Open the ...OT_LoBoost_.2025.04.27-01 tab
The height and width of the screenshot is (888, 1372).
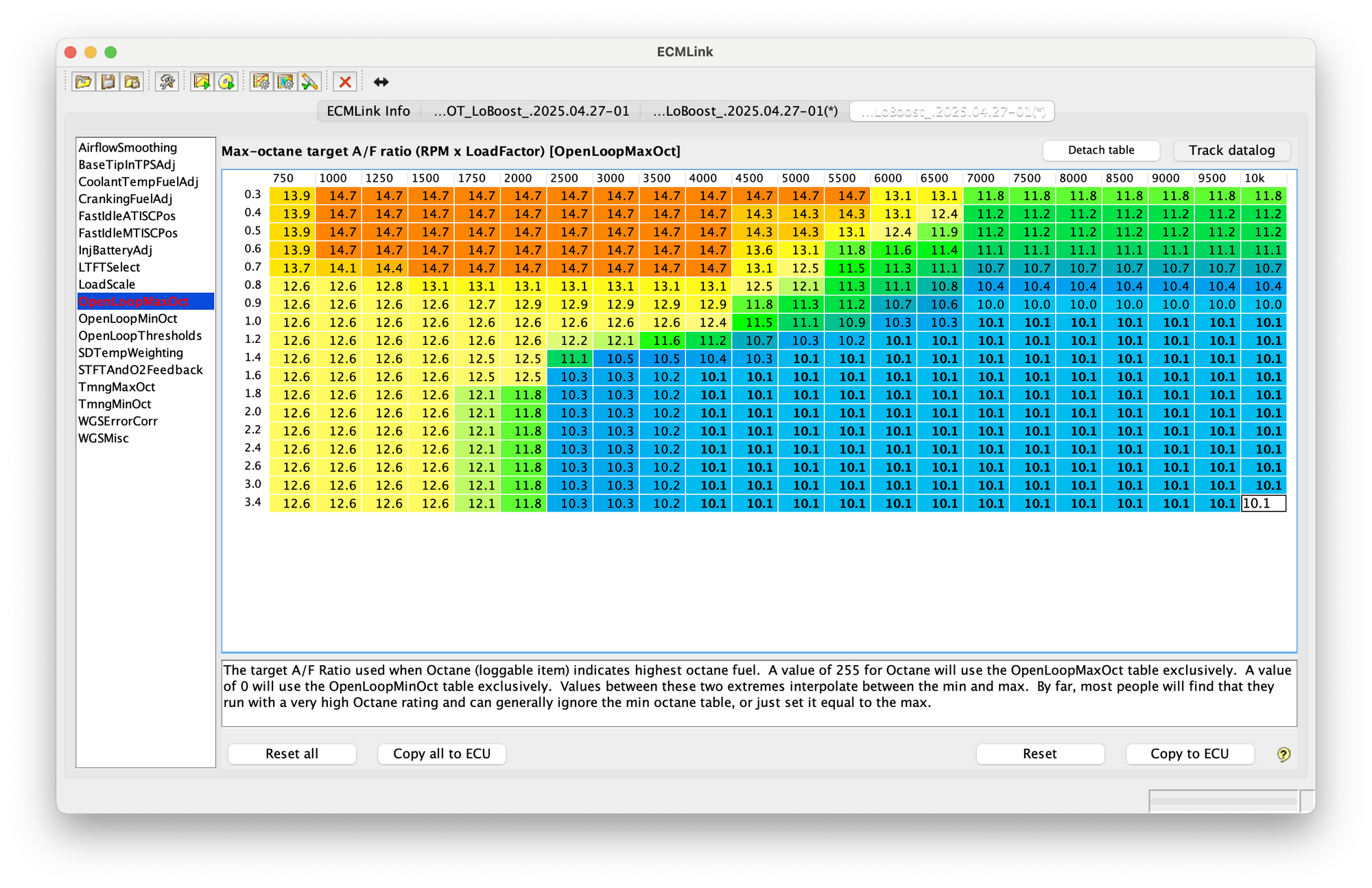click(x=531, y=111)
